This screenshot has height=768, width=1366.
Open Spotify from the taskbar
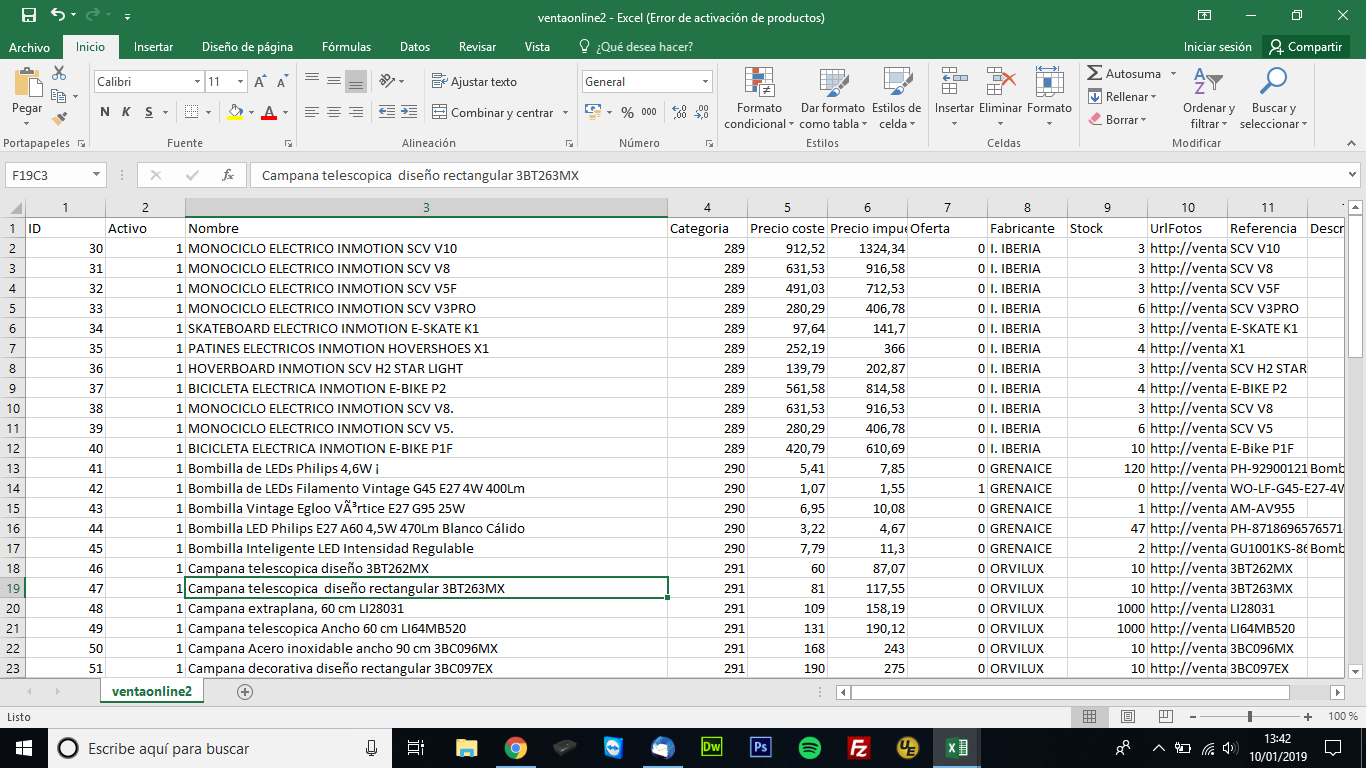click(809, 748)
